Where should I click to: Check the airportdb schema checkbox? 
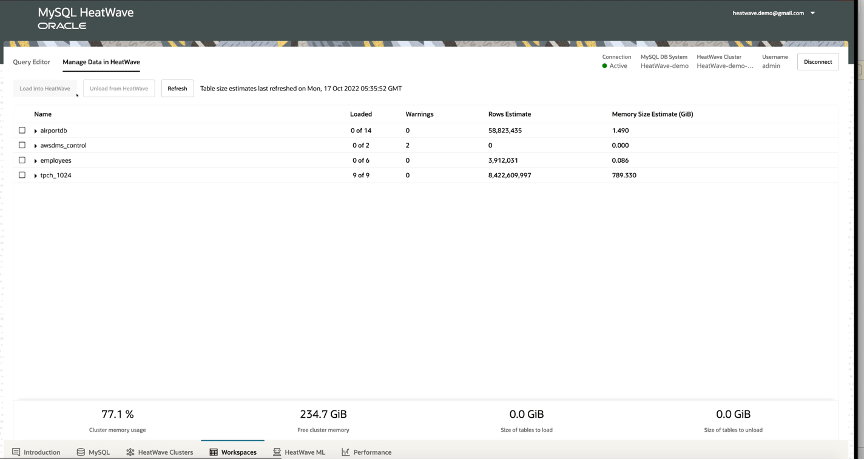pos(22,131)
